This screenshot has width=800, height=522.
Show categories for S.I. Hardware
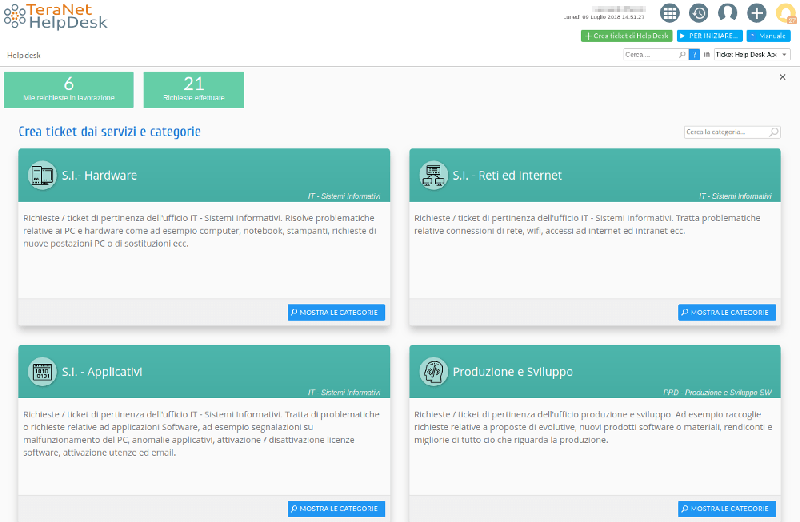point(336,312)
